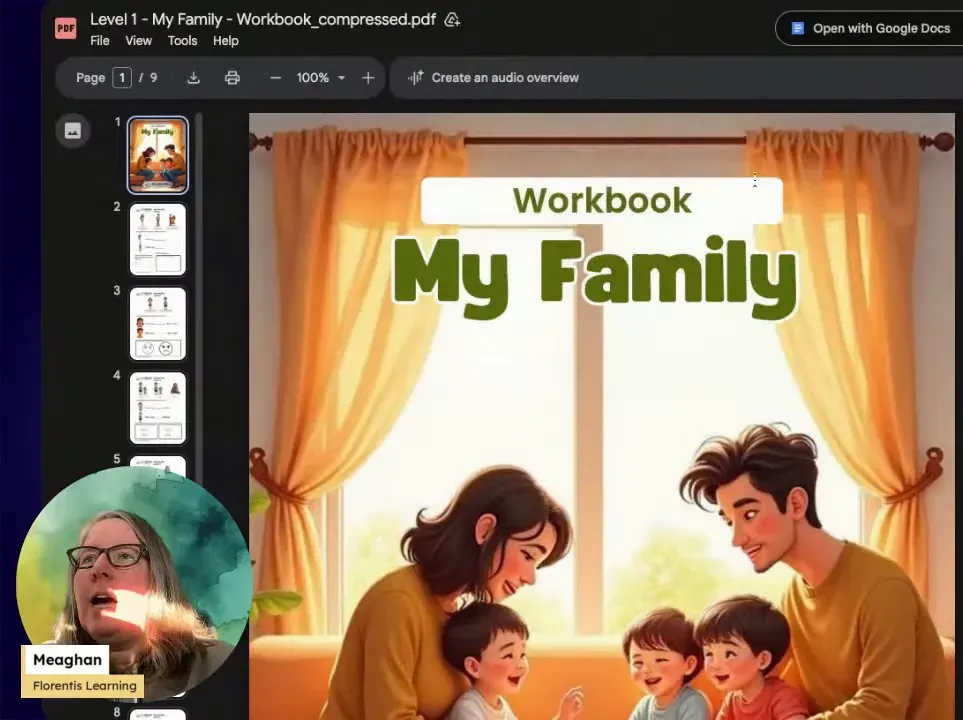Open the Tools menu
The image size is (963, 720).
coord(182,41)
